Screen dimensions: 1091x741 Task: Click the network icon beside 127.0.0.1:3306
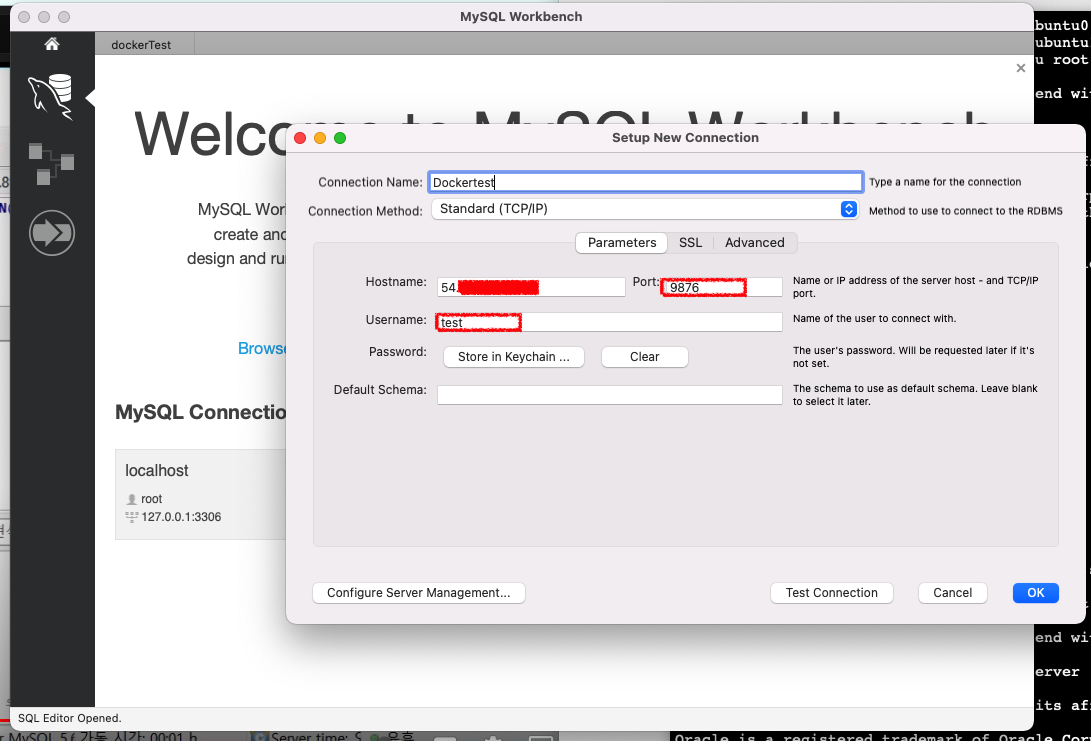(x=132, y=517)
